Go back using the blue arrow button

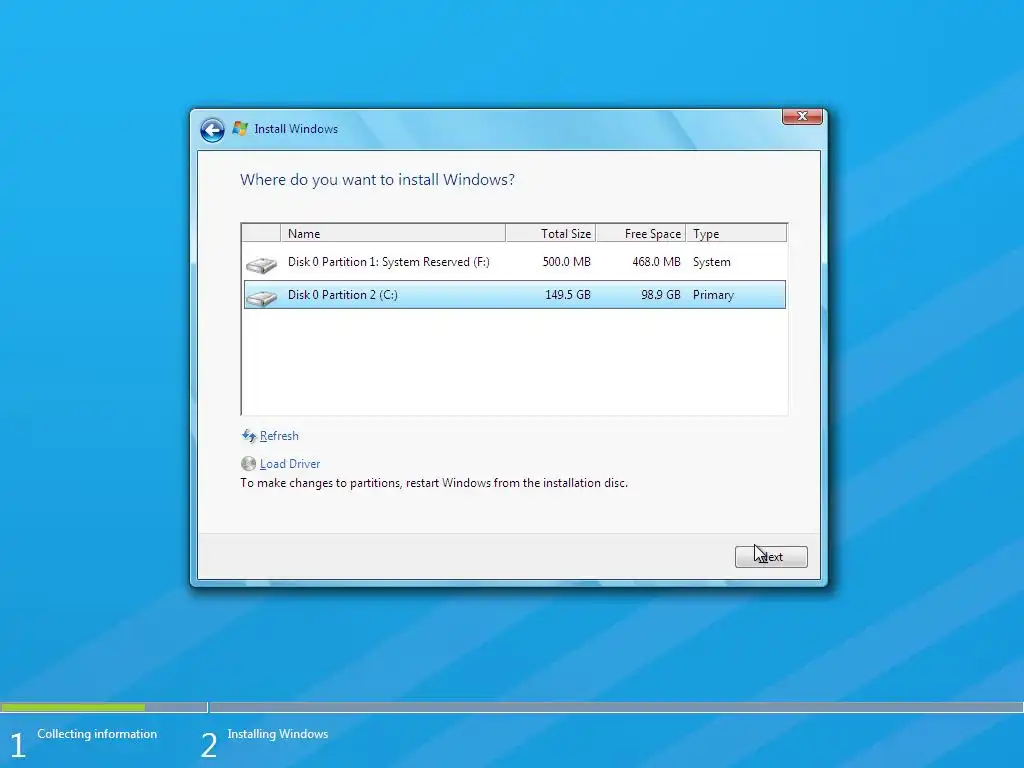point(212,130)
